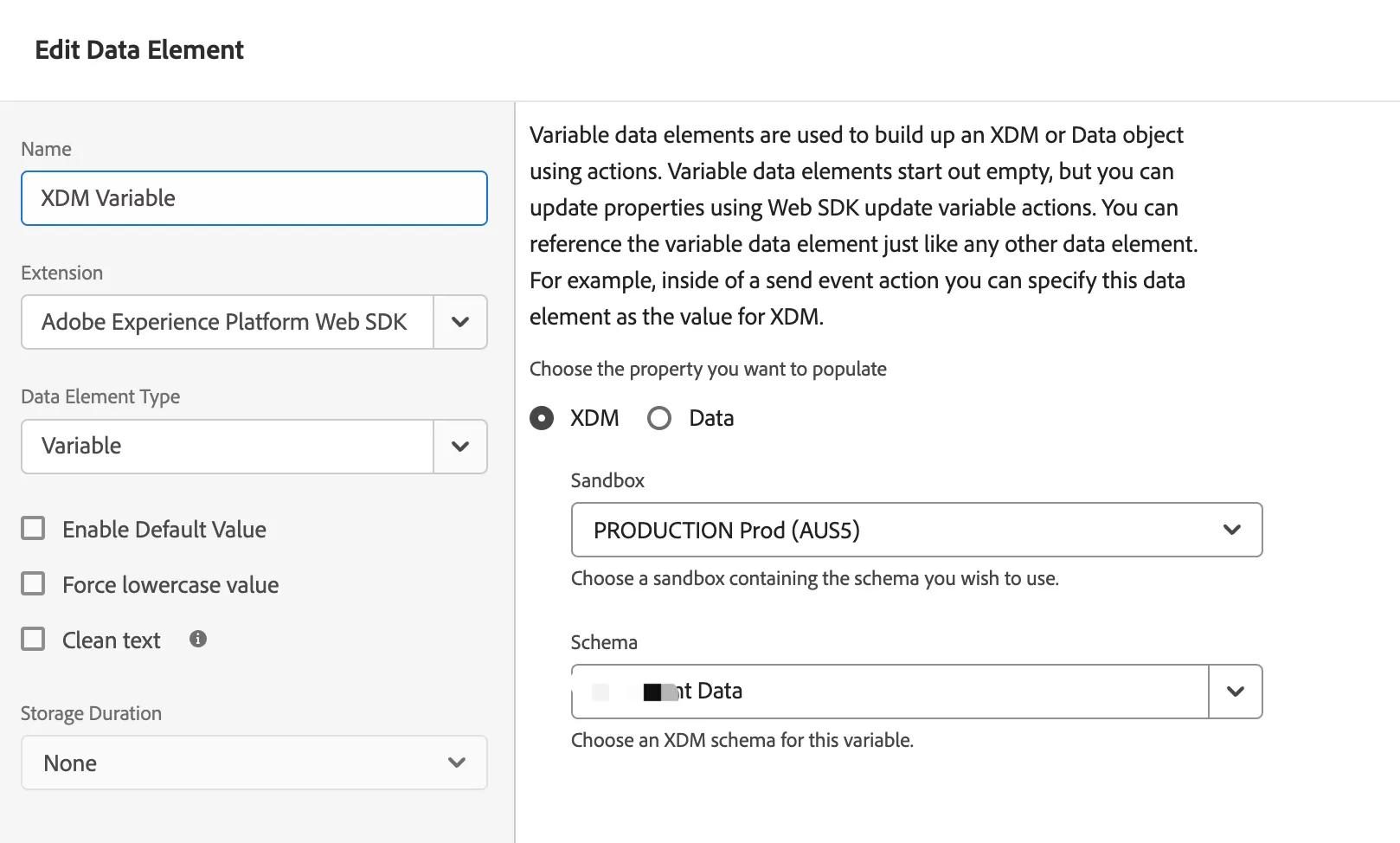The height and width of the screenshot is (843, 1400).
Task: Expand the Schema dropdown chevron
Action: (x=1236, y=692)
